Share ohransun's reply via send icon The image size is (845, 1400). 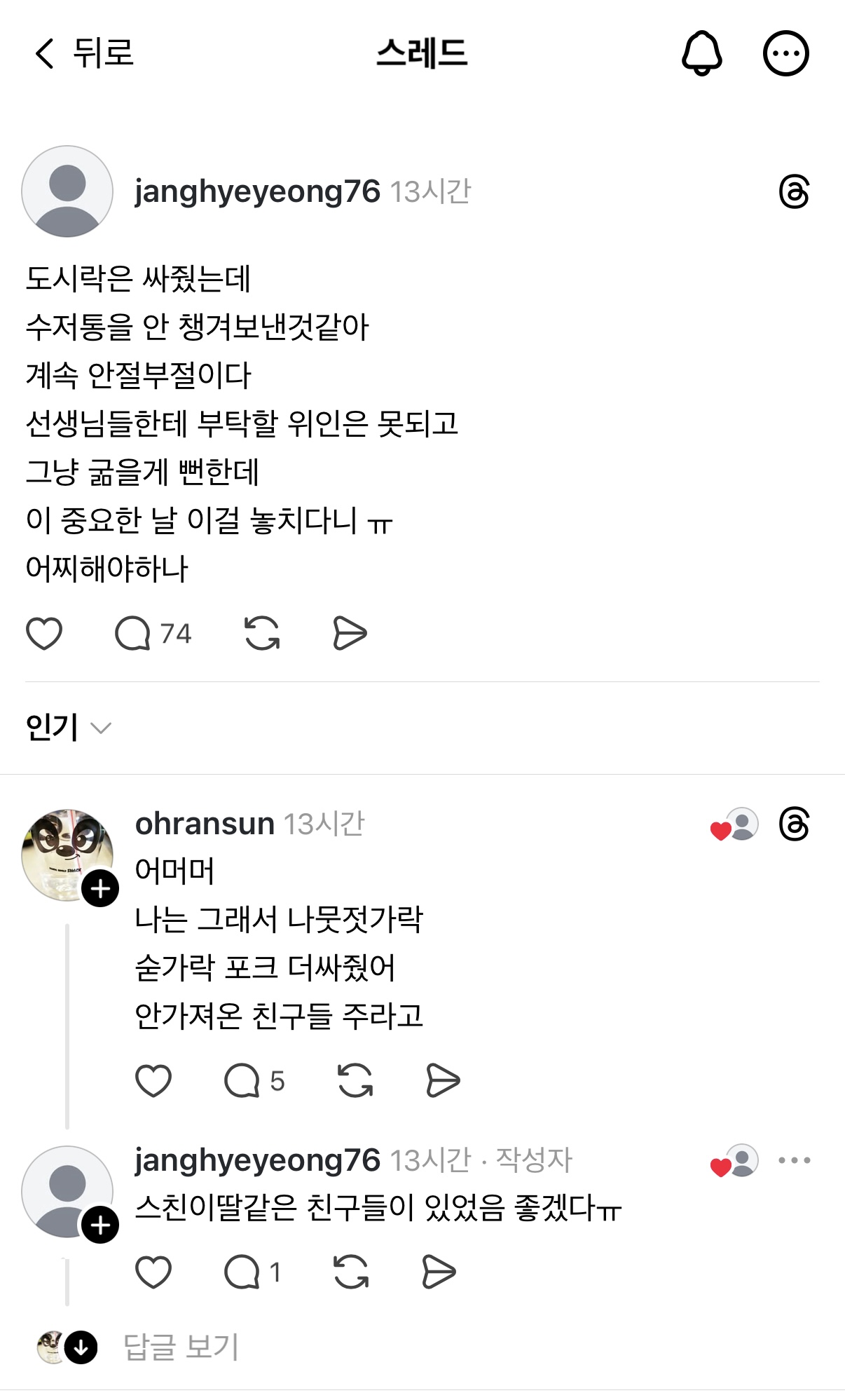443,1080
